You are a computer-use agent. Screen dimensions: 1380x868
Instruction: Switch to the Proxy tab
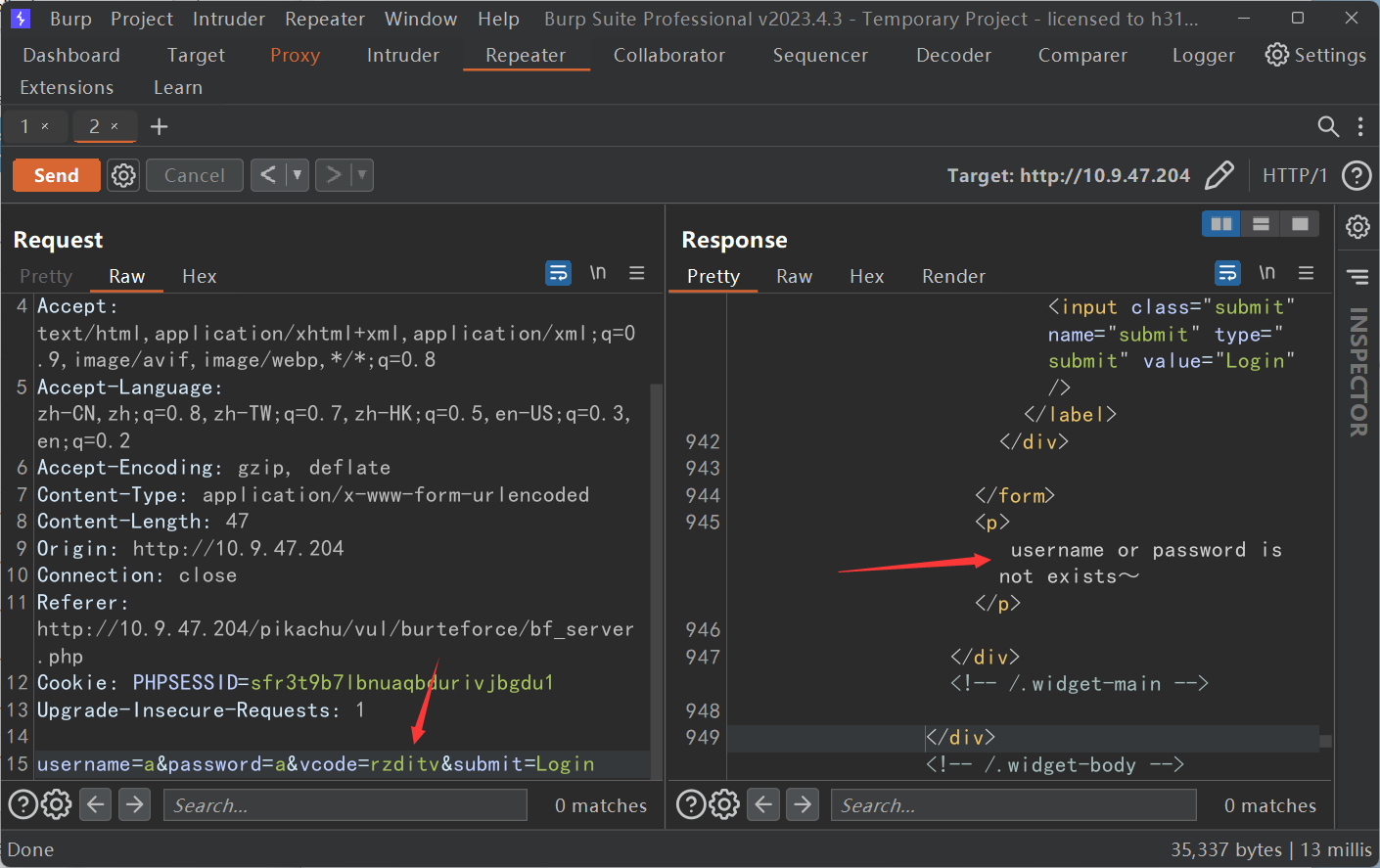tap(295, 55)
